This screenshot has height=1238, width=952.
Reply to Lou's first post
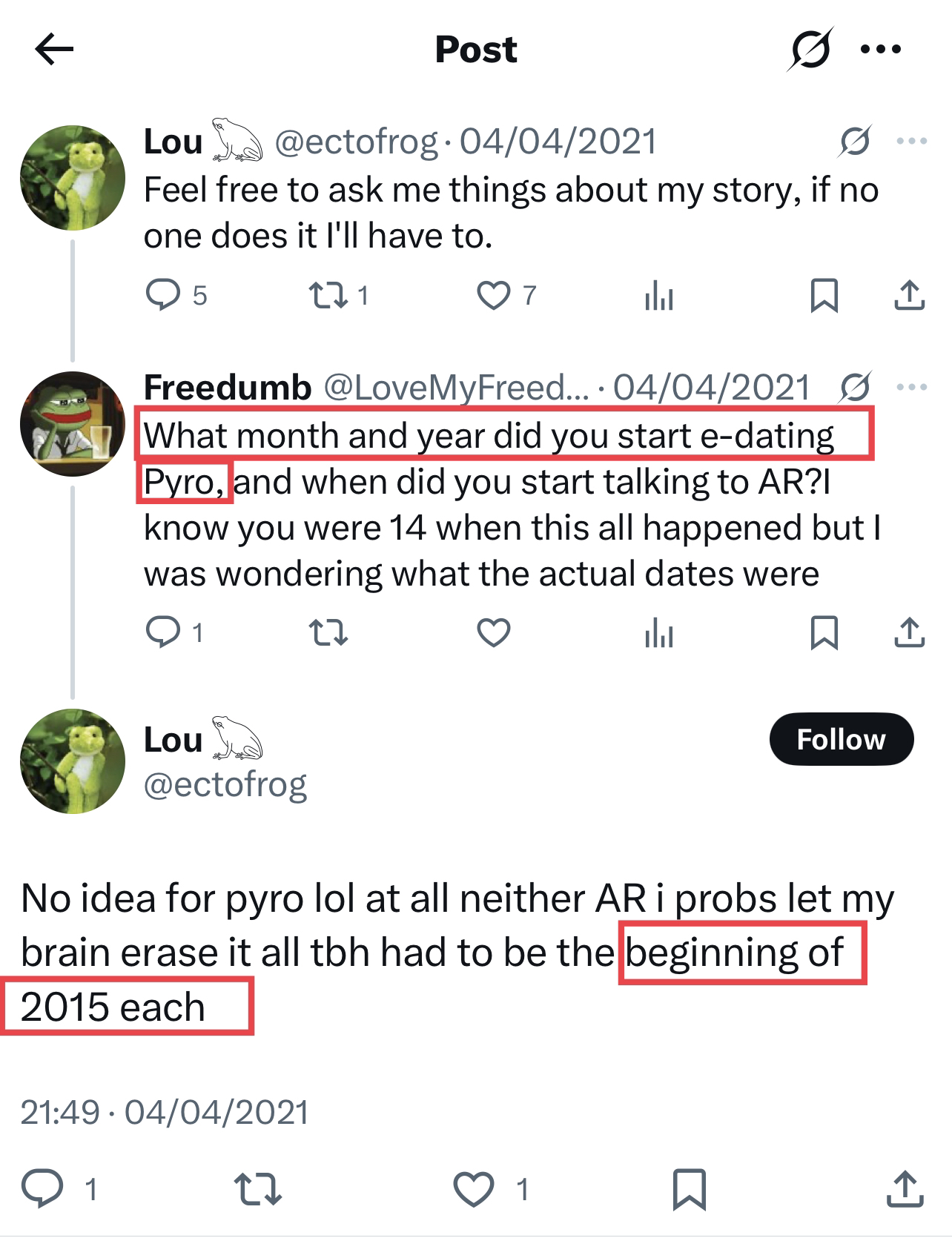pyautogui.click(x=162, y=295)
